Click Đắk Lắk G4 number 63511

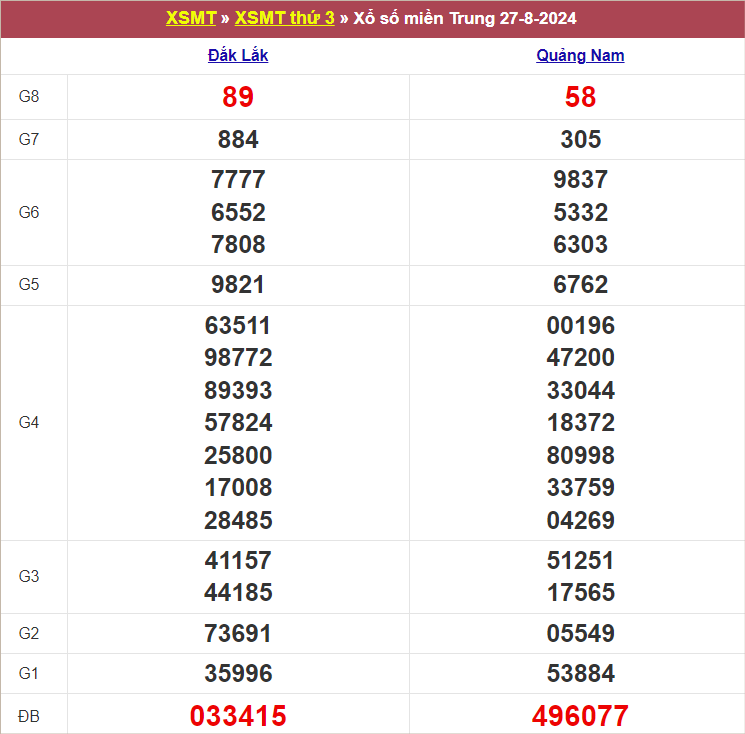coord(238,326)
